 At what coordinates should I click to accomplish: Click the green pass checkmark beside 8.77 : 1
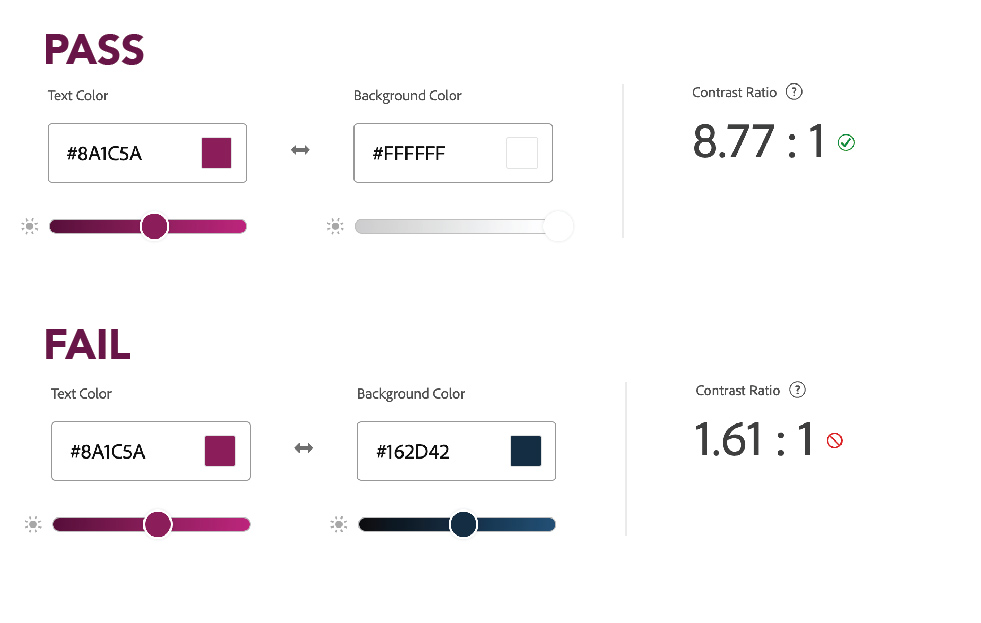(846, 143)
